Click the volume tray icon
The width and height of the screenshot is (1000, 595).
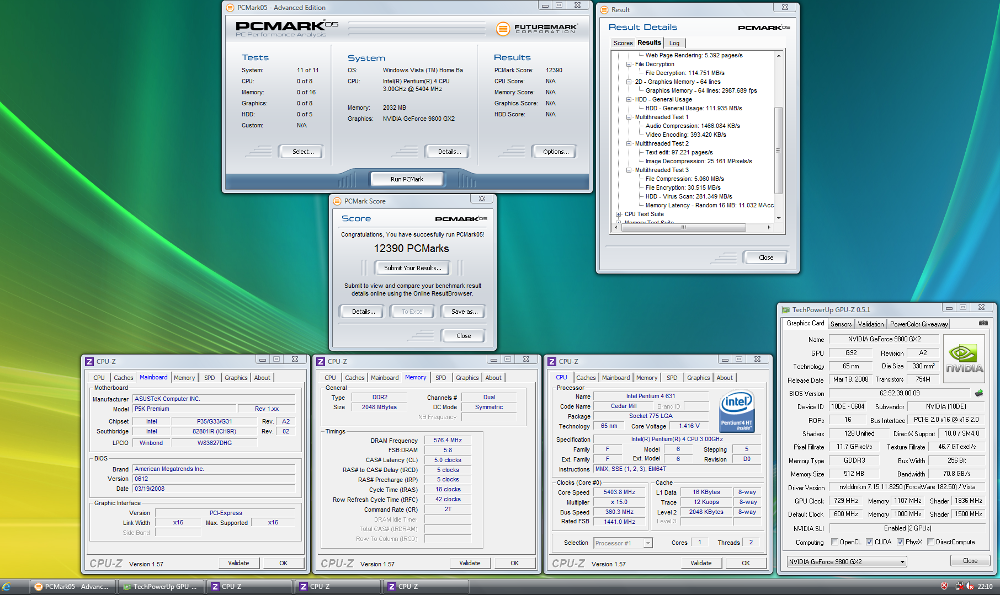tap(969, 587)
